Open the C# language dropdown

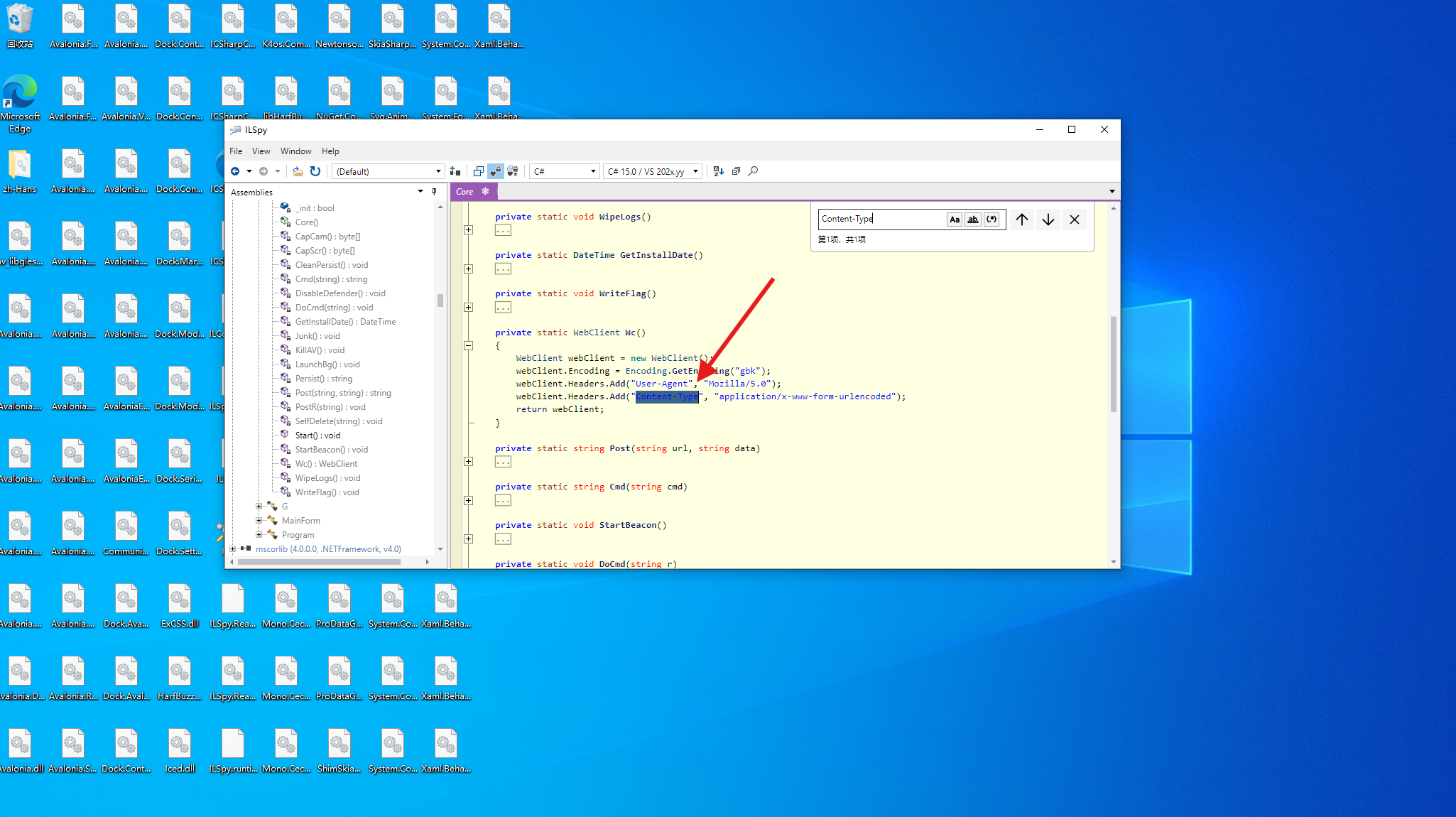[565, 171]
